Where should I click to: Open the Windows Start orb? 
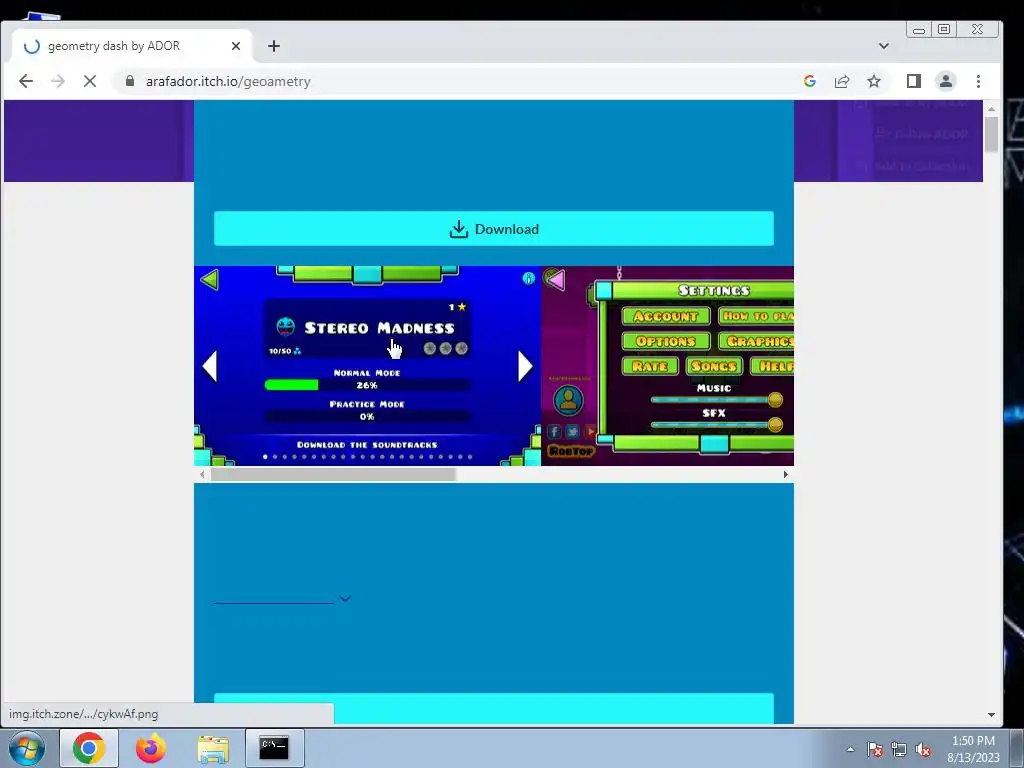pos(27,748)
